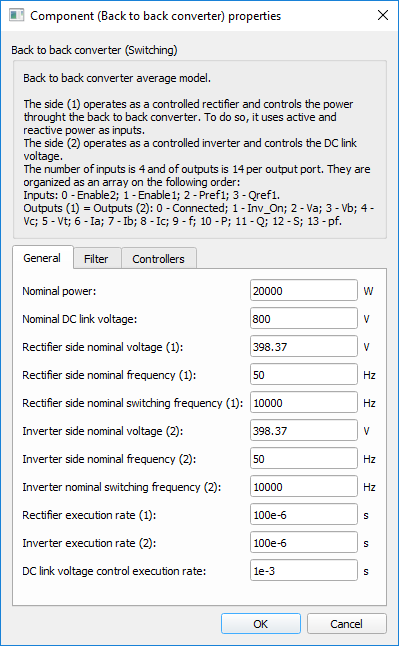The image size is (399, 646).
Task: Click the Inverter side nominal voltage (2) field
Action: pos(303,431)
